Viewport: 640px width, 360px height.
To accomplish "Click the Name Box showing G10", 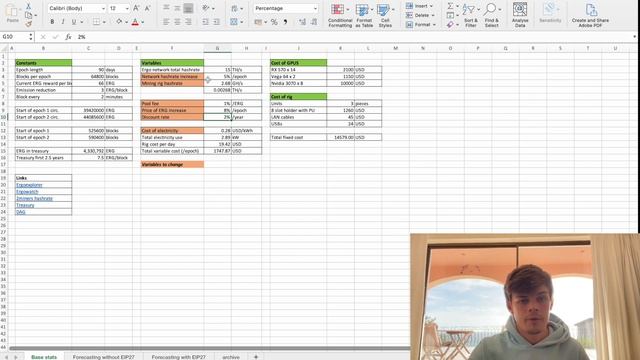I will tap(14, 37).
